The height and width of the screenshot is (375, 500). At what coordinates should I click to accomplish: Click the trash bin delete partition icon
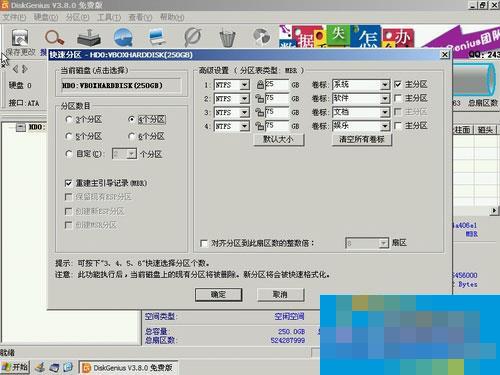click(x=228, y=38)
